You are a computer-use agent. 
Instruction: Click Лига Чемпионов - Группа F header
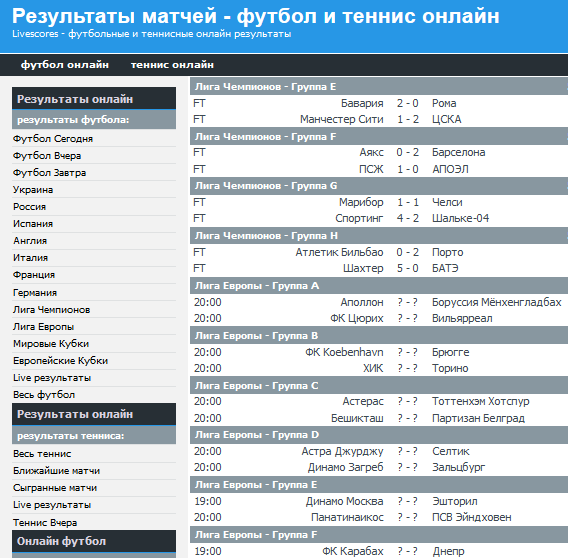(x=266, y=137)
